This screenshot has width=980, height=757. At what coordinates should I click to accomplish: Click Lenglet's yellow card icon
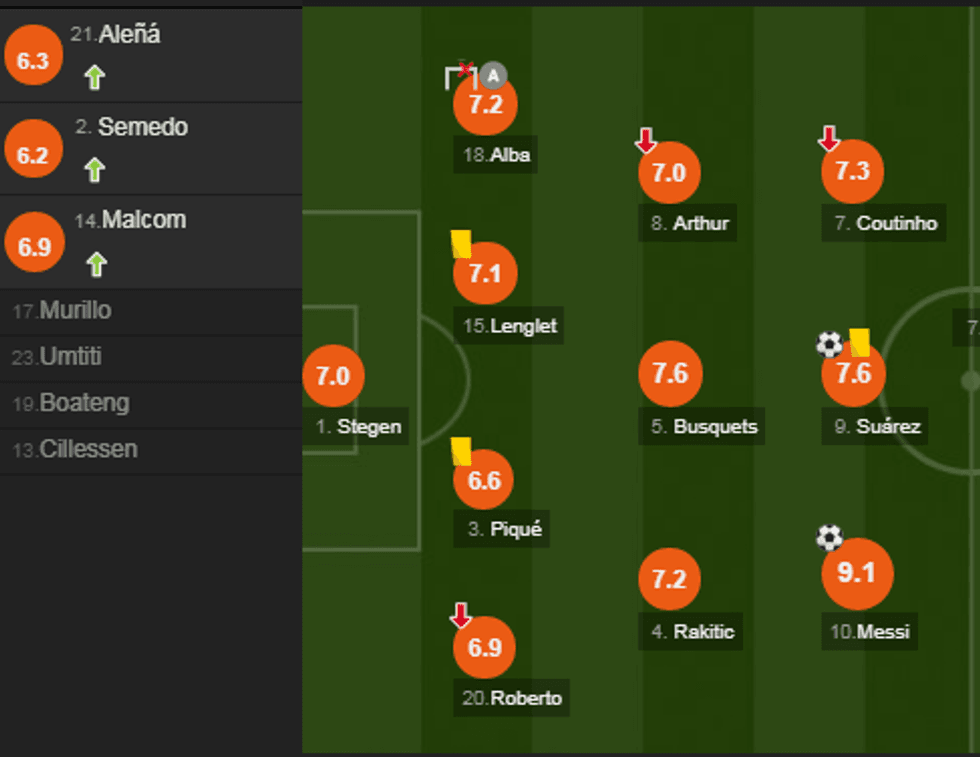[460, 244]
